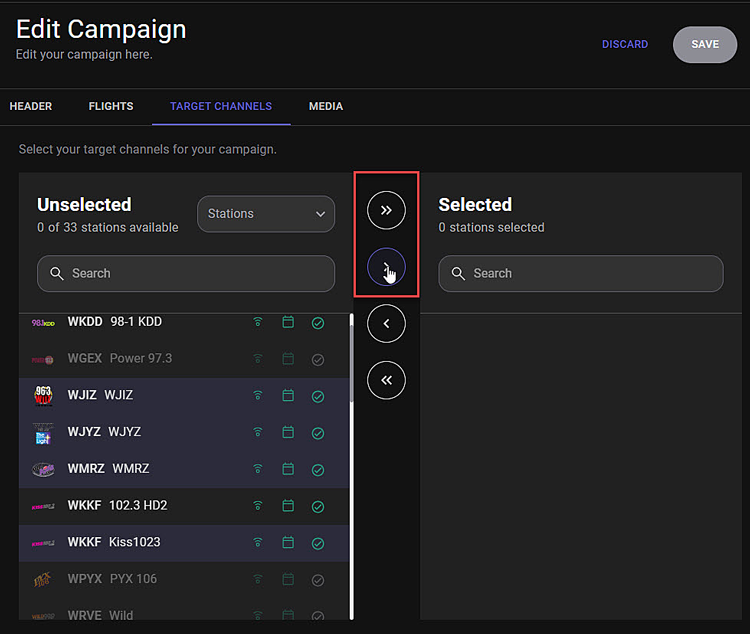
Task: Select the WKKF Kiss1023 row
Action: point(184,543)
